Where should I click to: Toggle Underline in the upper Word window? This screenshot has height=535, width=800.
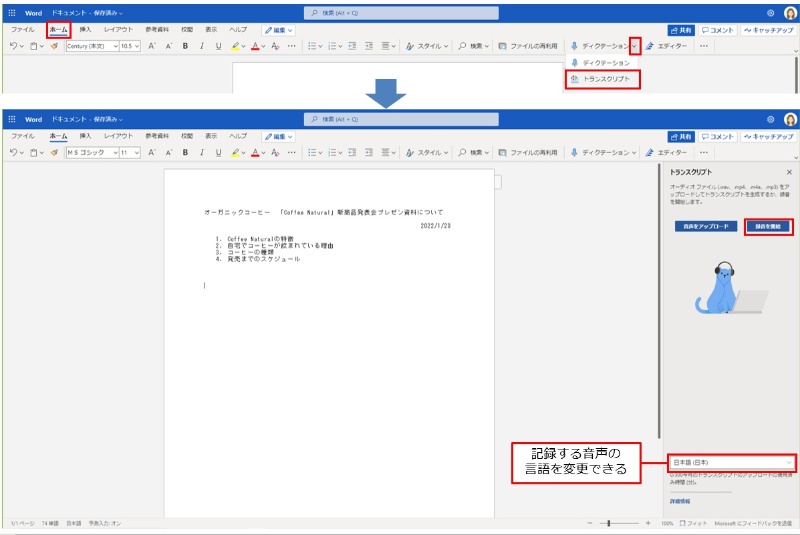click(x=218, y=46)
